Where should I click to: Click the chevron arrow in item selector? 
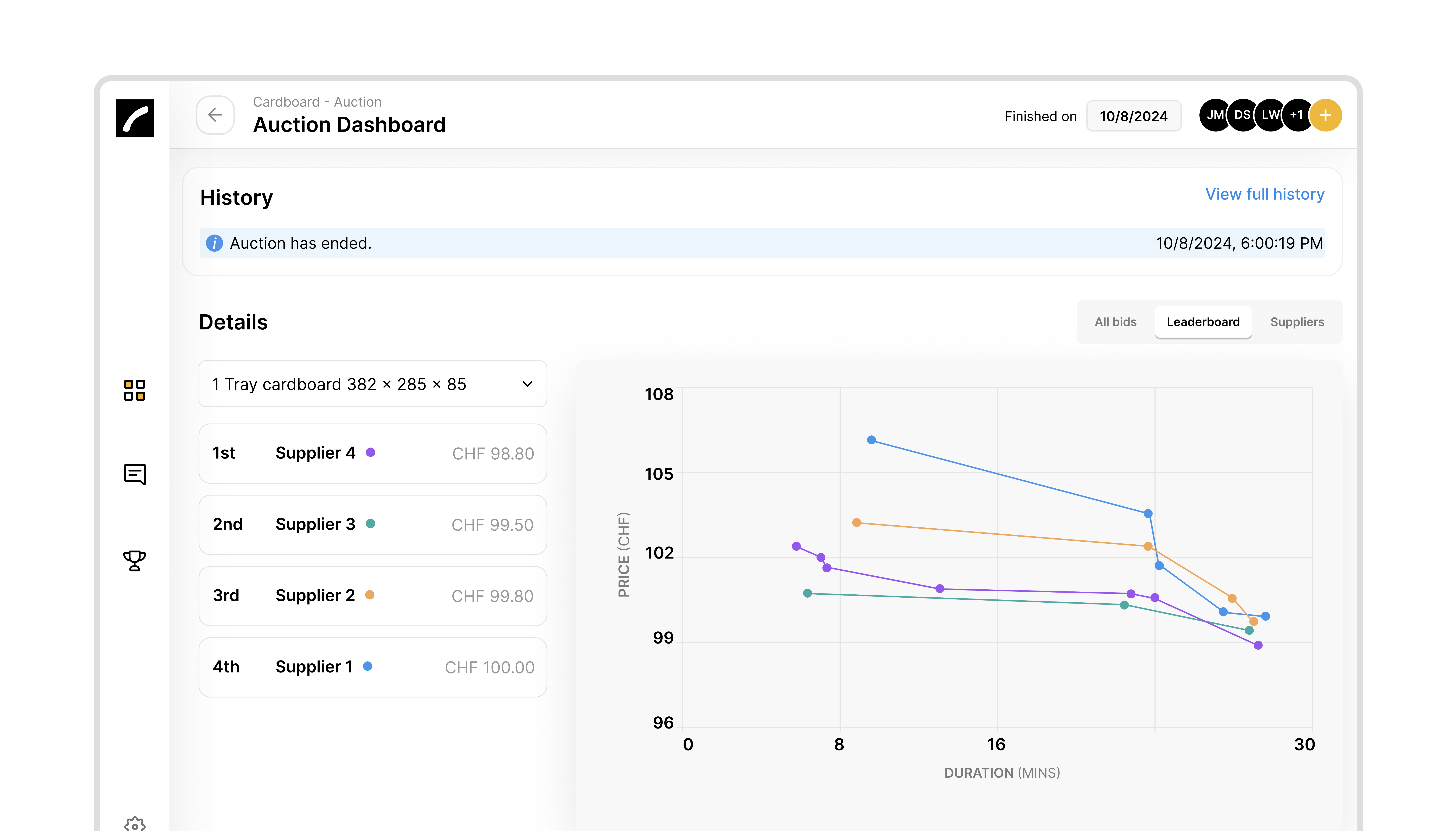point(528,384)
